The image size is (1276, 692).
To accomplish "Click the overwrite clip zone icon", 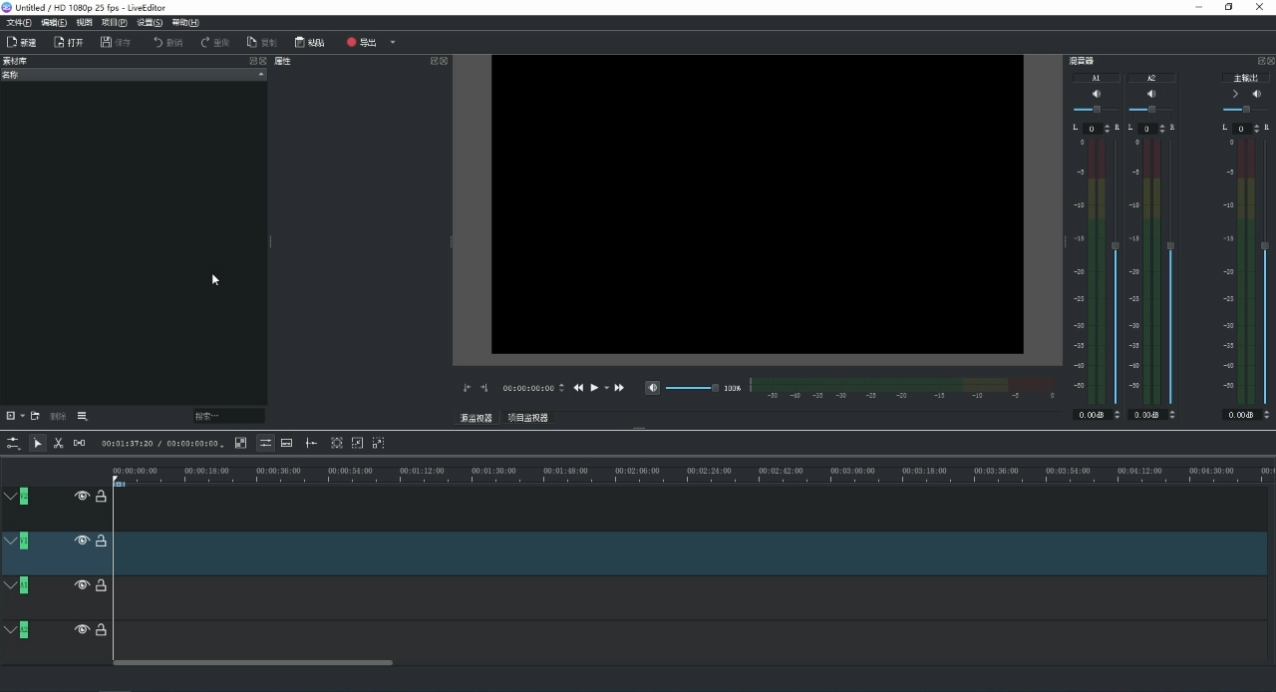I will coord(287,443).
